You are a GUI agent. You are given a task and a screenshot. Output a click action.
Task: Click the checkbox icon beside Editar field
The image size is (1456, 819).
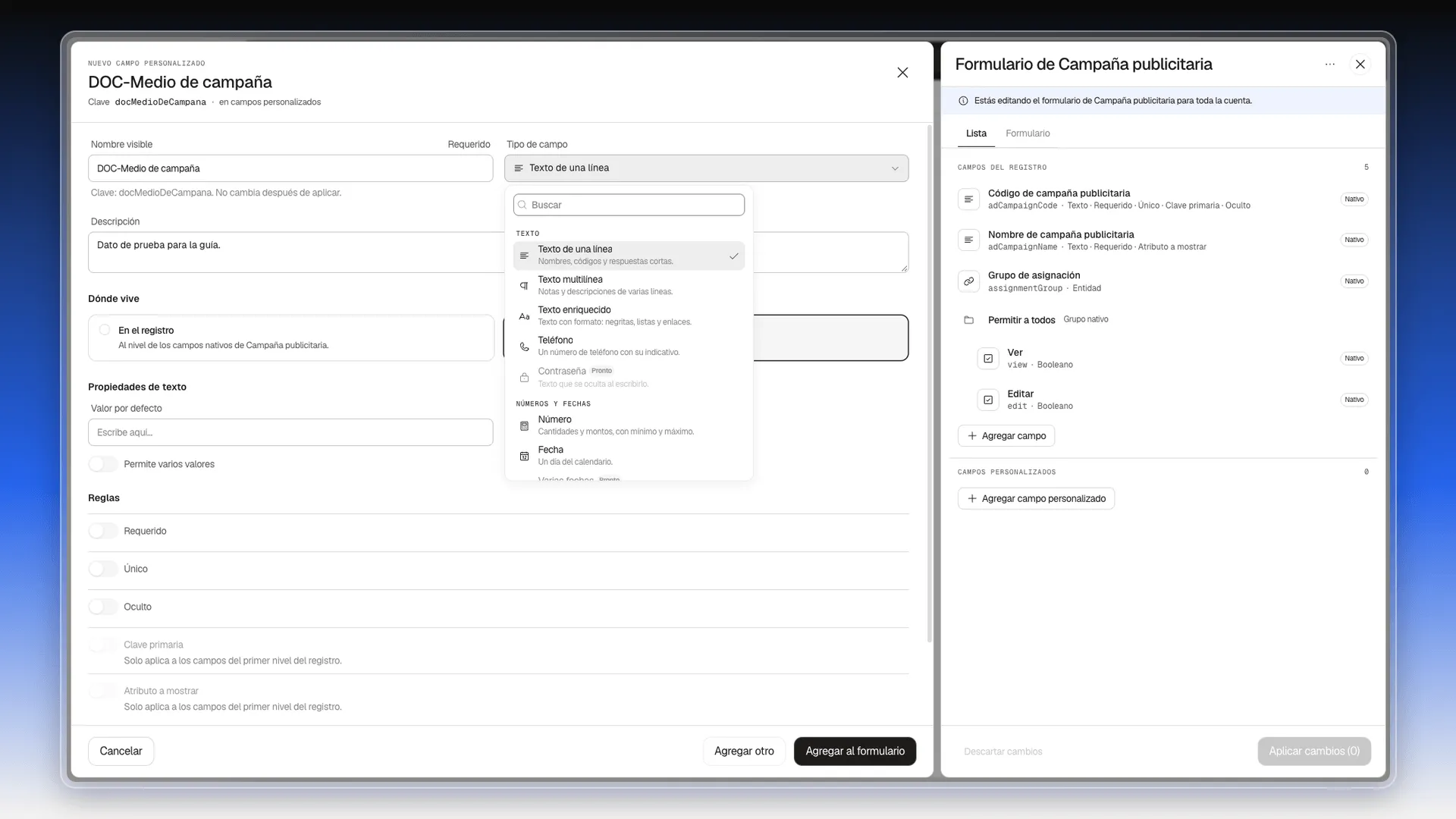[x=988, y=400]
